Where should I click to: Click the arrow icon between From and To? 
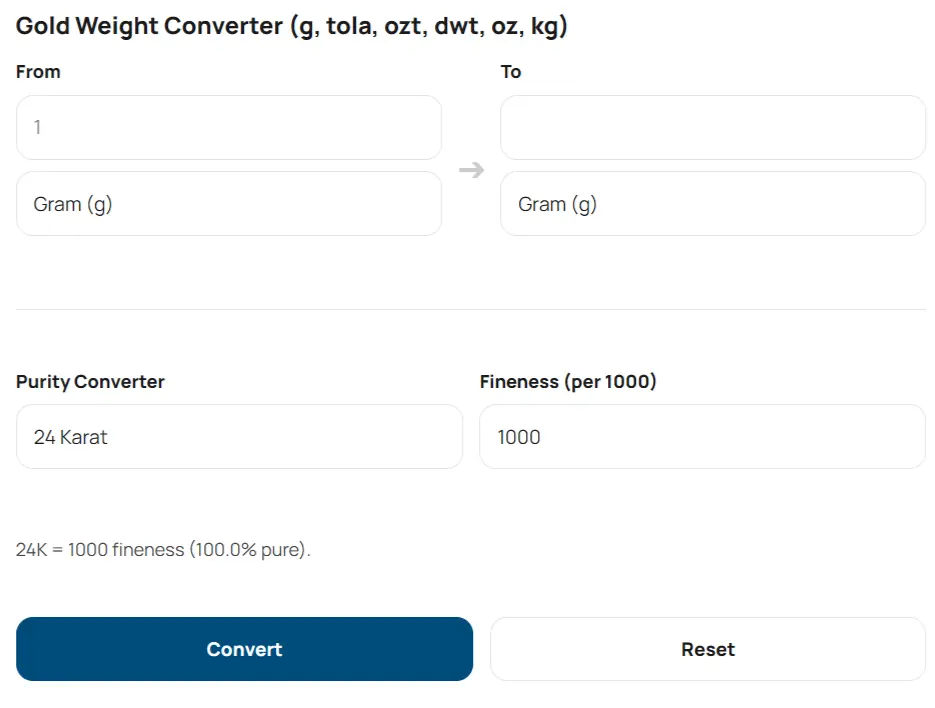click(x=471, y=170)
